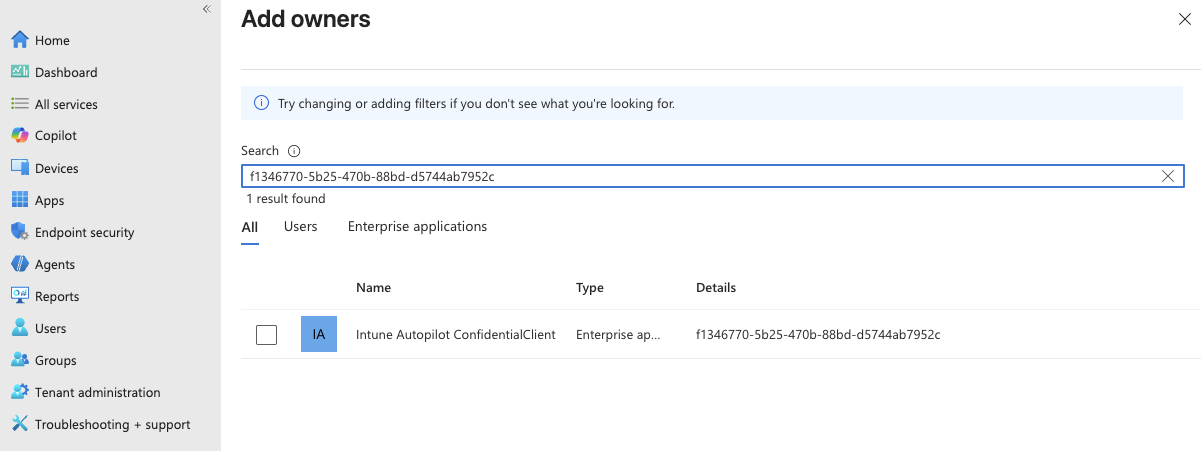Click the f1346770 ID in Details column
The height and width of the screenshot is (451, 1203).
(x=818, y=335)
